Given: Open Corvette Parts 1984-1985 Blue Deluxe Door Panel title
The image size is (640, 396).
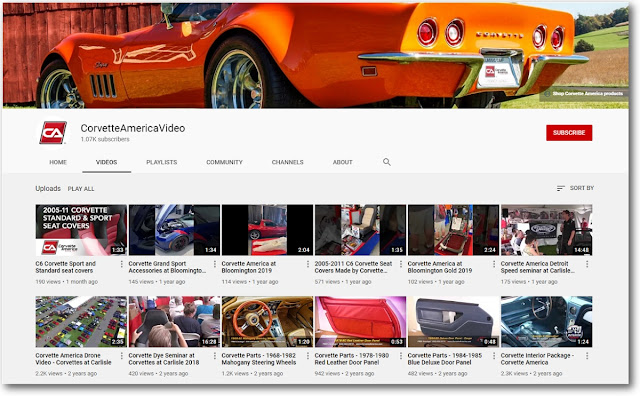Looking at the screenshot, I should pos(444,359).
